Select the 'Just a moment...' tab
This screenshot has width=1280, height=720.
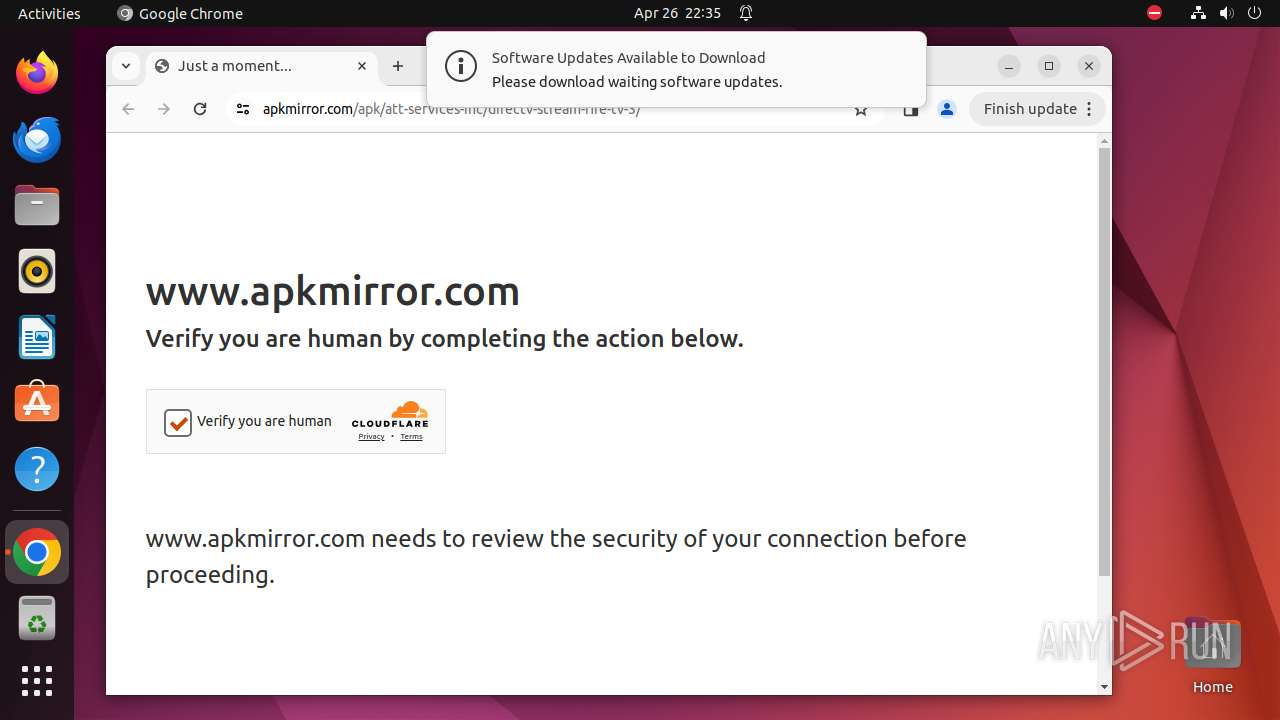[262, 66]
